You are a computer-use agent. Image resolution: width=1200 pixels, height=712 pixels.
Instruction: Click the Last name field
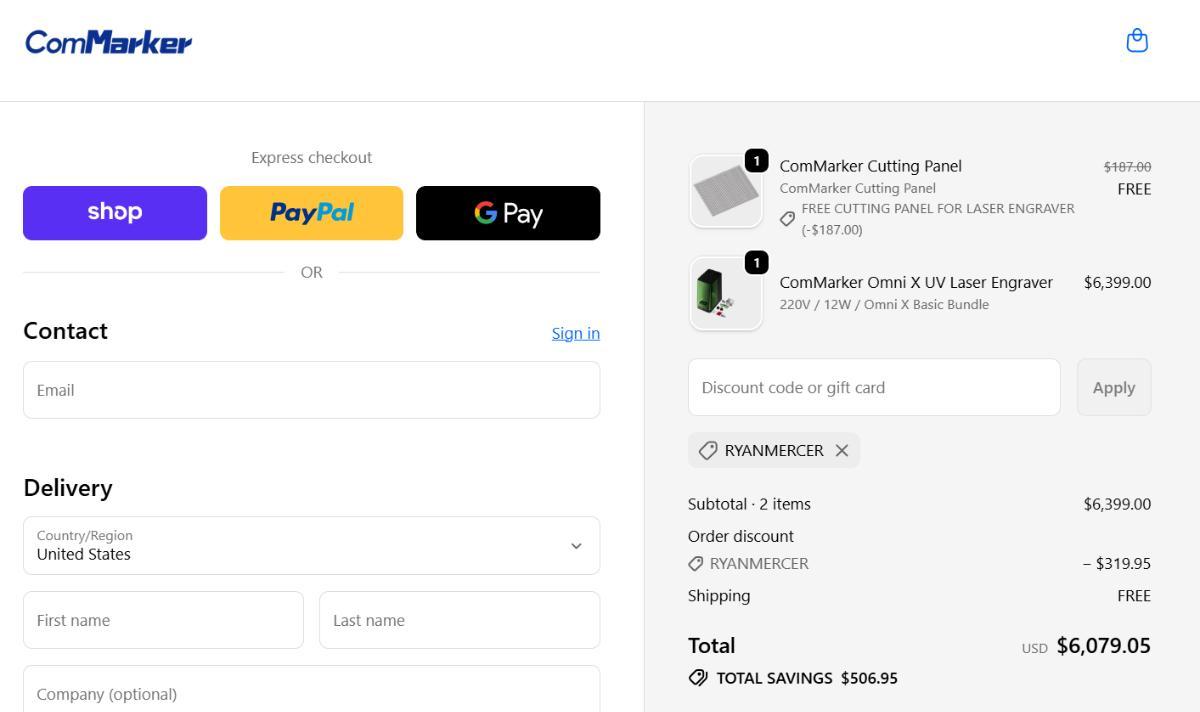pos(459,620)
